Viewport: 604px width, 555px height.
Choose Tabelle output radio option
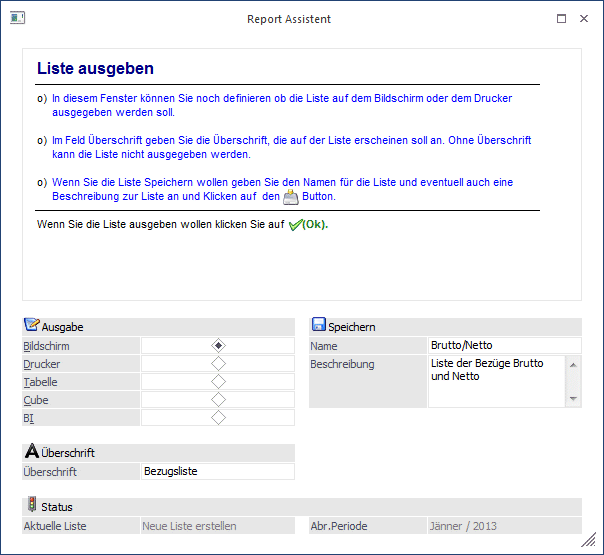click(218, 382)
